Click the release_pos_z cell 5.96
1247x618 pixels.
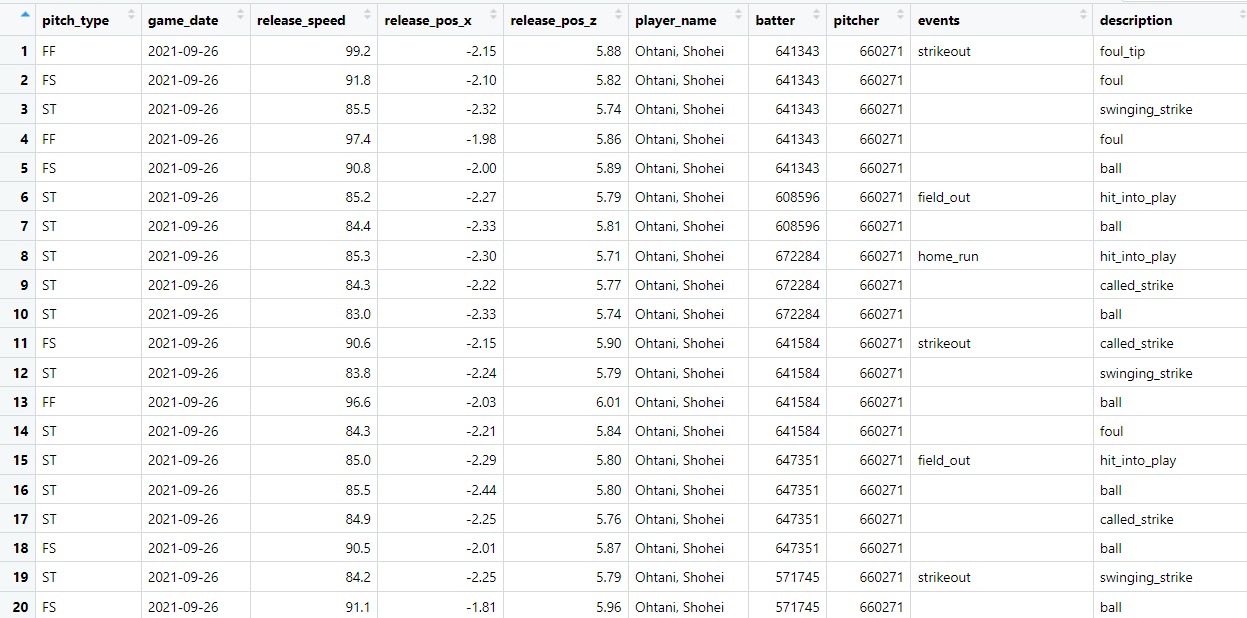[x=608, y=607]
